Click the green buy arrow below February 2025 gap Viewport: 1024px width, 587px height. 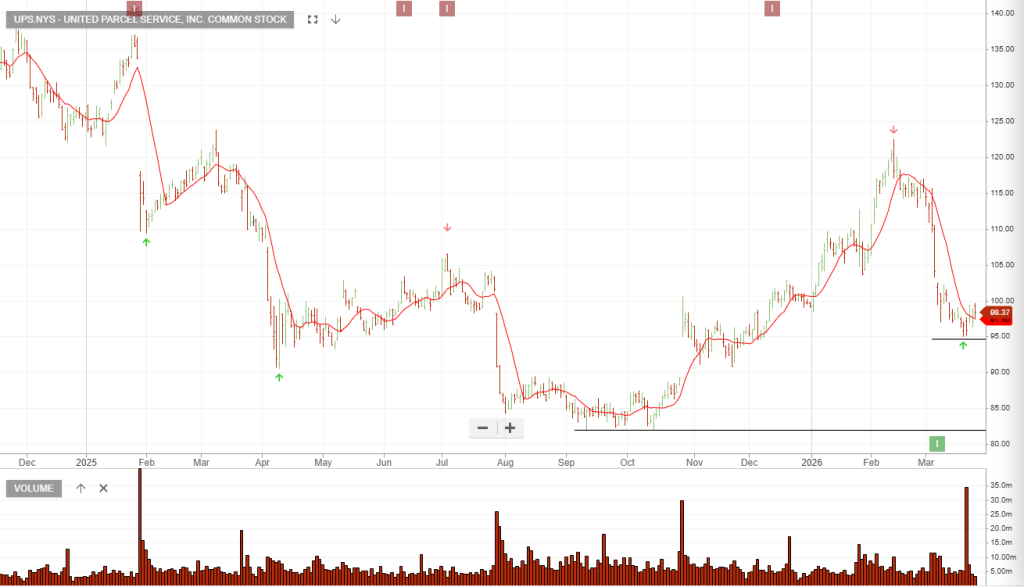point(147,242)
